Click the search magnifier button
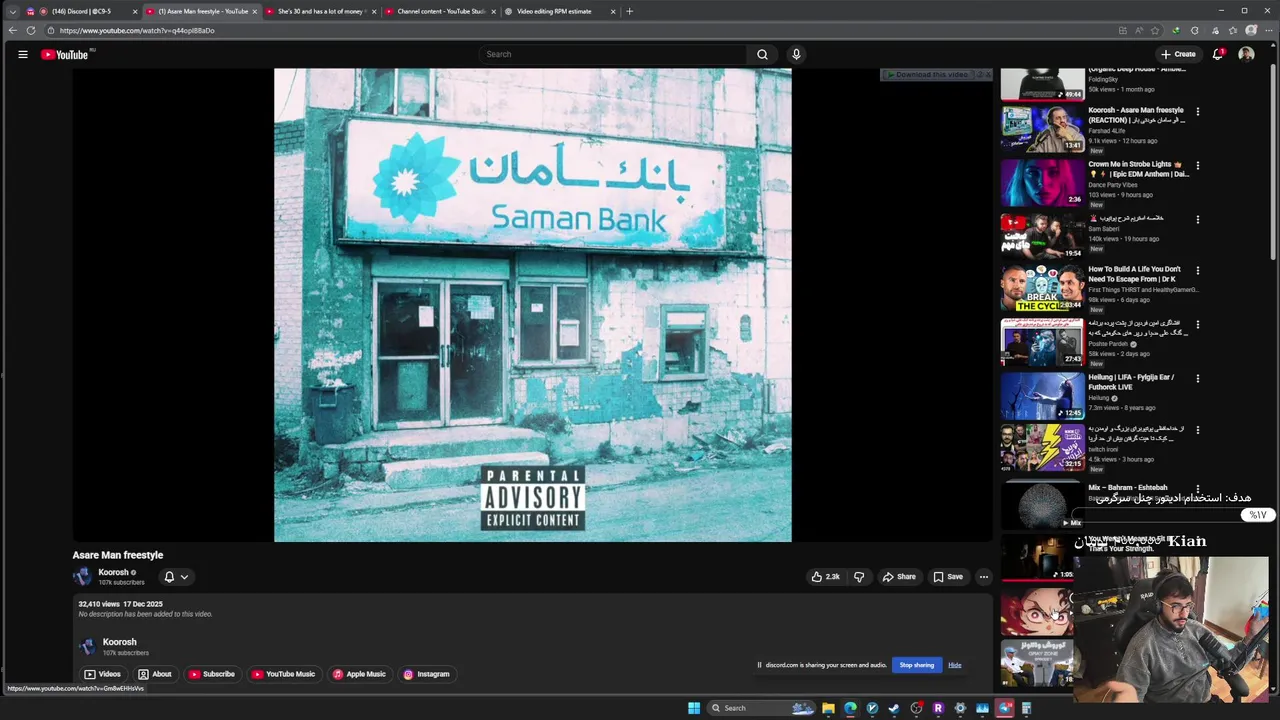This screenshot has width=1280, height=720. coord(762,54)
